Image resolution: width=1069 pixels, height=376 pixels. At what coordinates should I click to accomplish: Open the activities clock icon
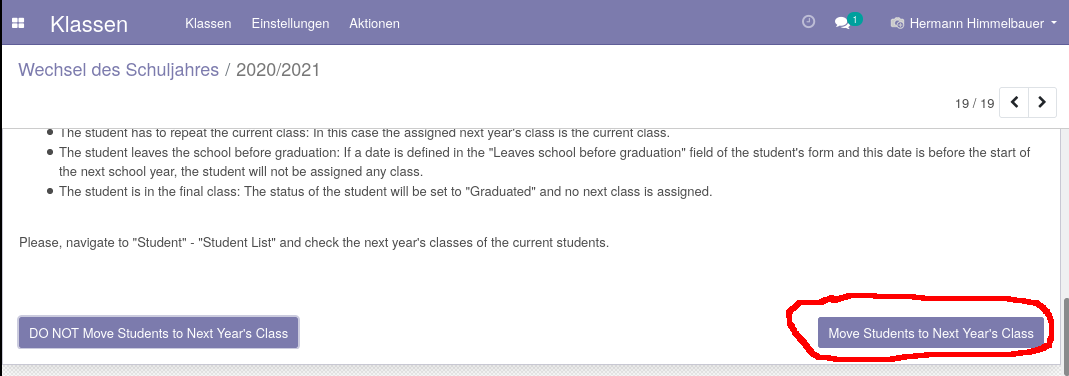tap(808, 22)
